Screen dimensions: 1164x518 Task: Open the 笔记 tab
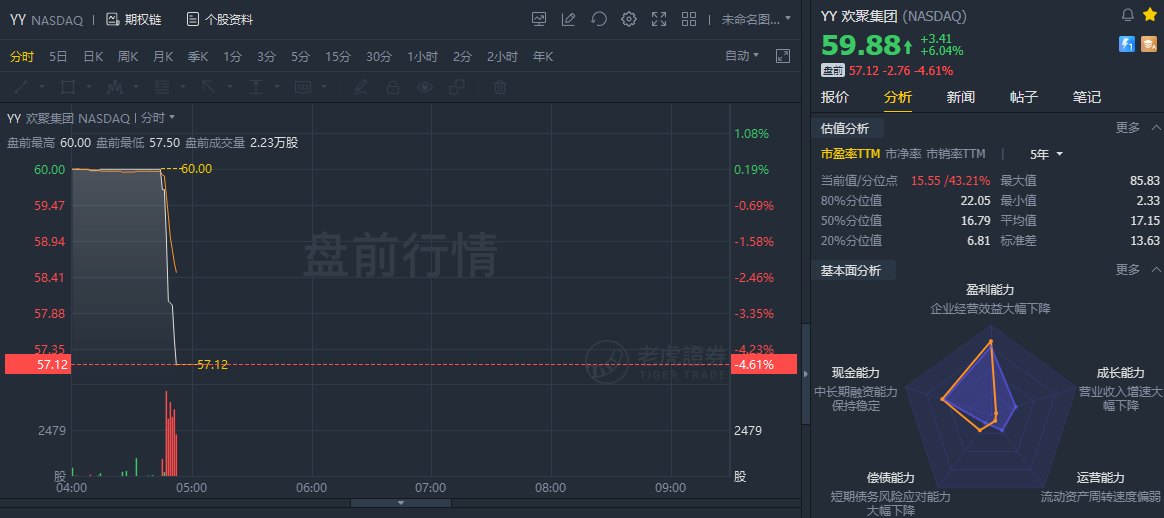coord(1087,96)
